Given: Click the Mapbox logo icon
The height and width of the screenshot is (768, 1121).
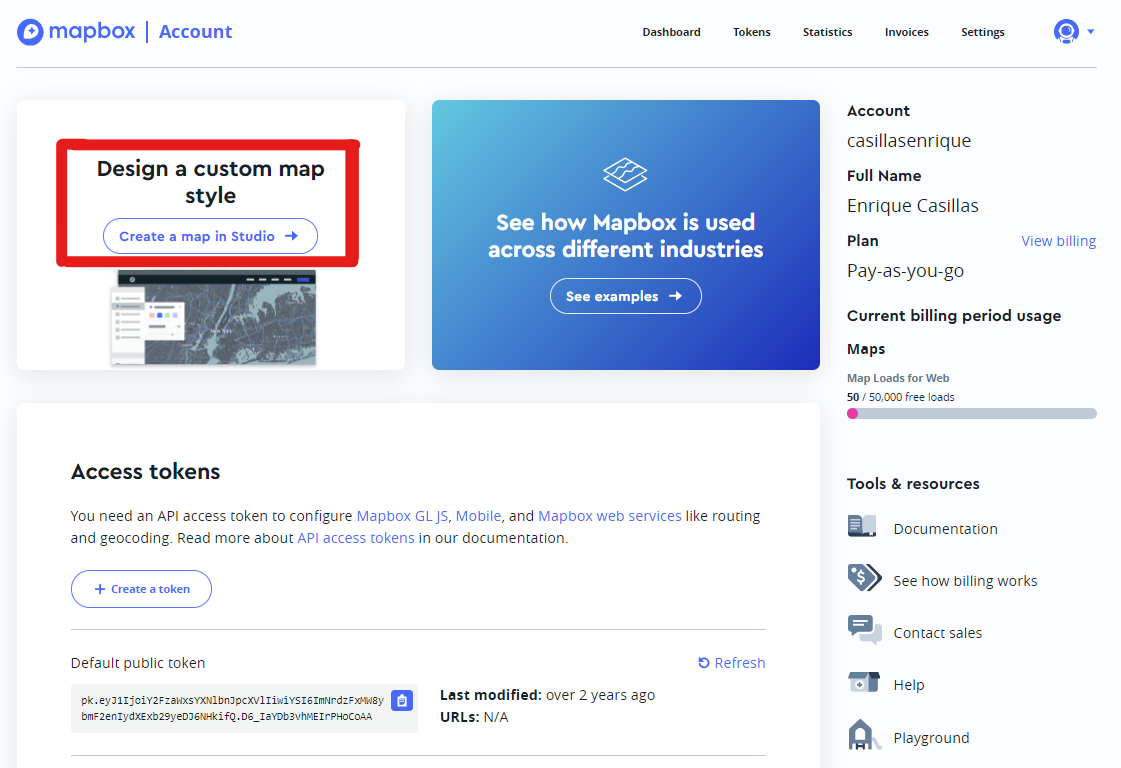Looking at the screenshot, I should point(31,32).
